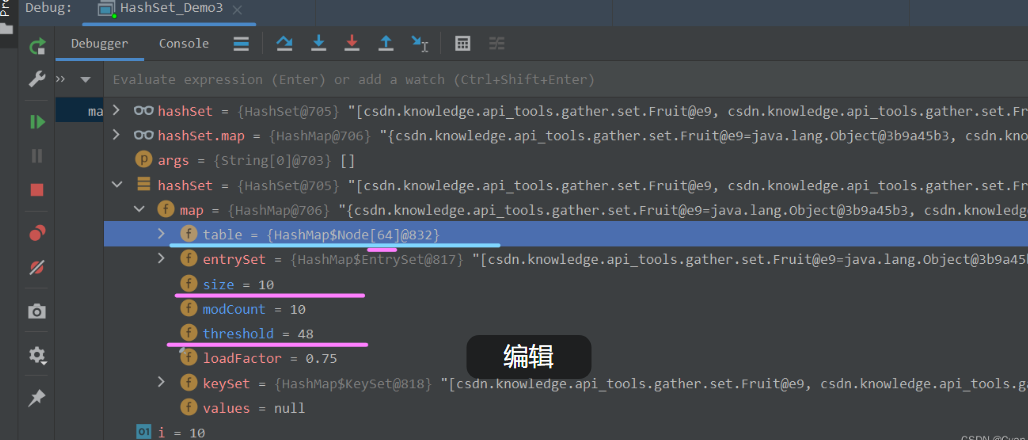
Task: Select the i = 10 variable row
Action: pyautogui.click(x=566, y=432)
